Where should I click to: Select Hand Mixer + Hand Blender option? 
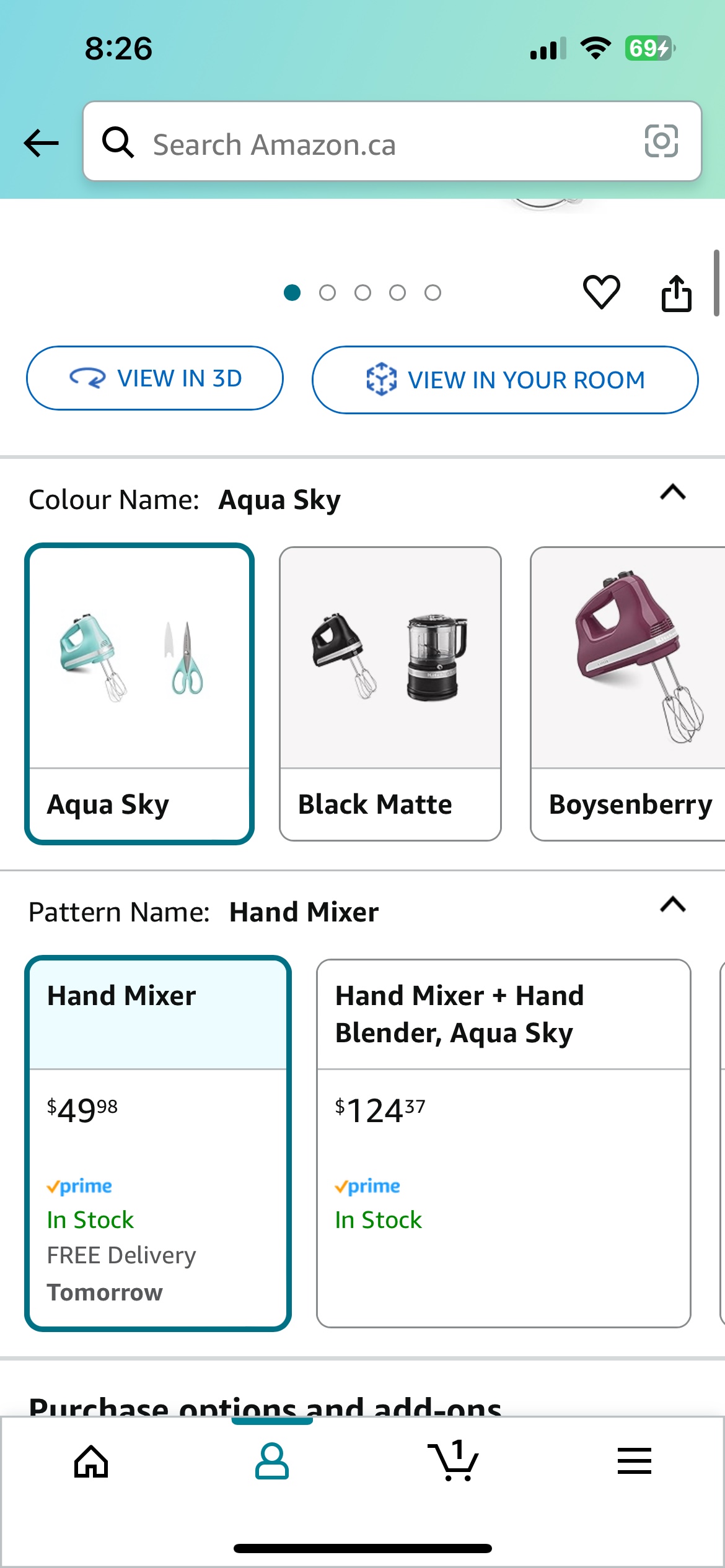click(x=503, y=1143)
